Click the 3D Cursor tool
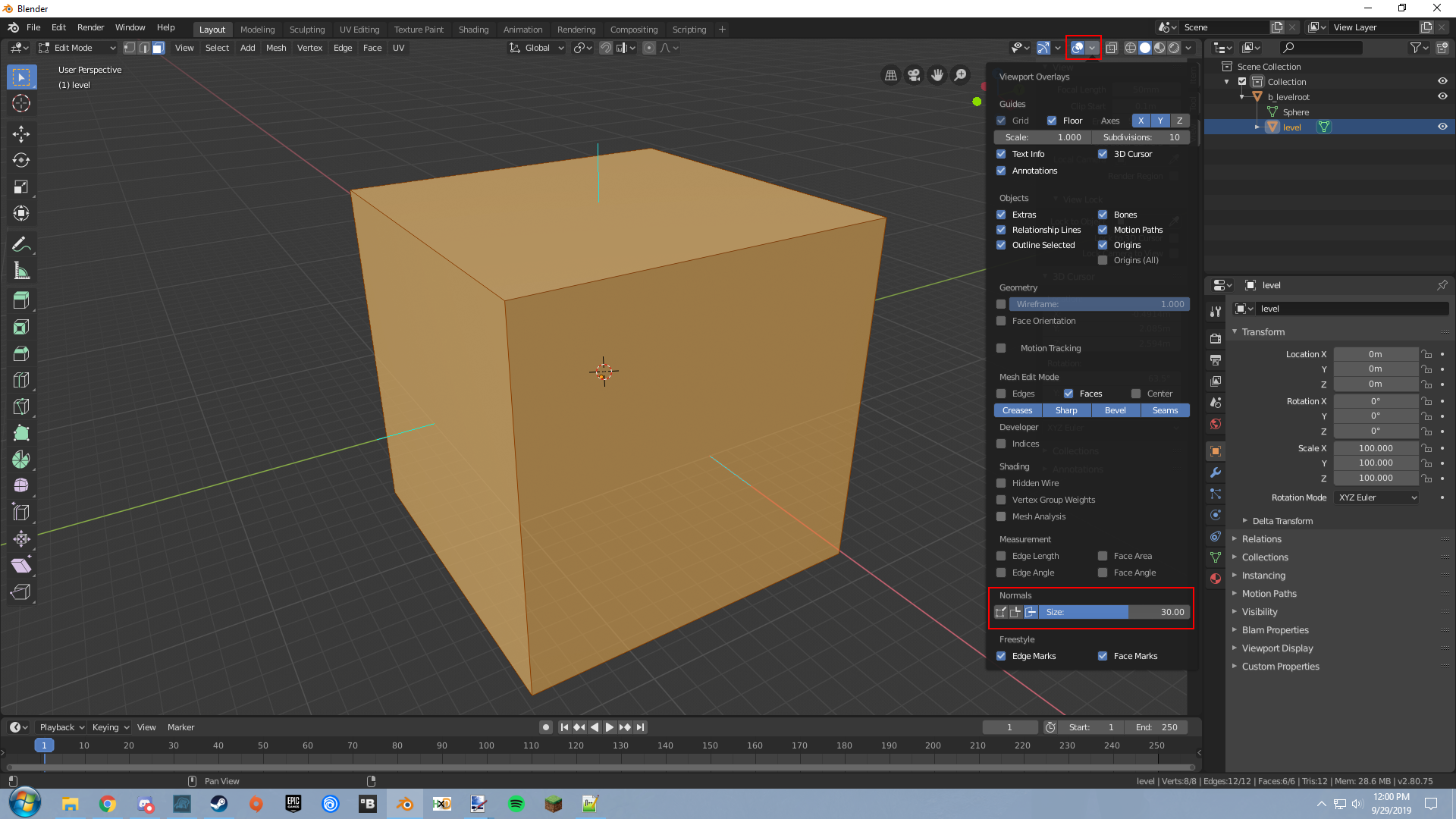The width and height of the screenshot is (1456, 819). click(21, 104)
